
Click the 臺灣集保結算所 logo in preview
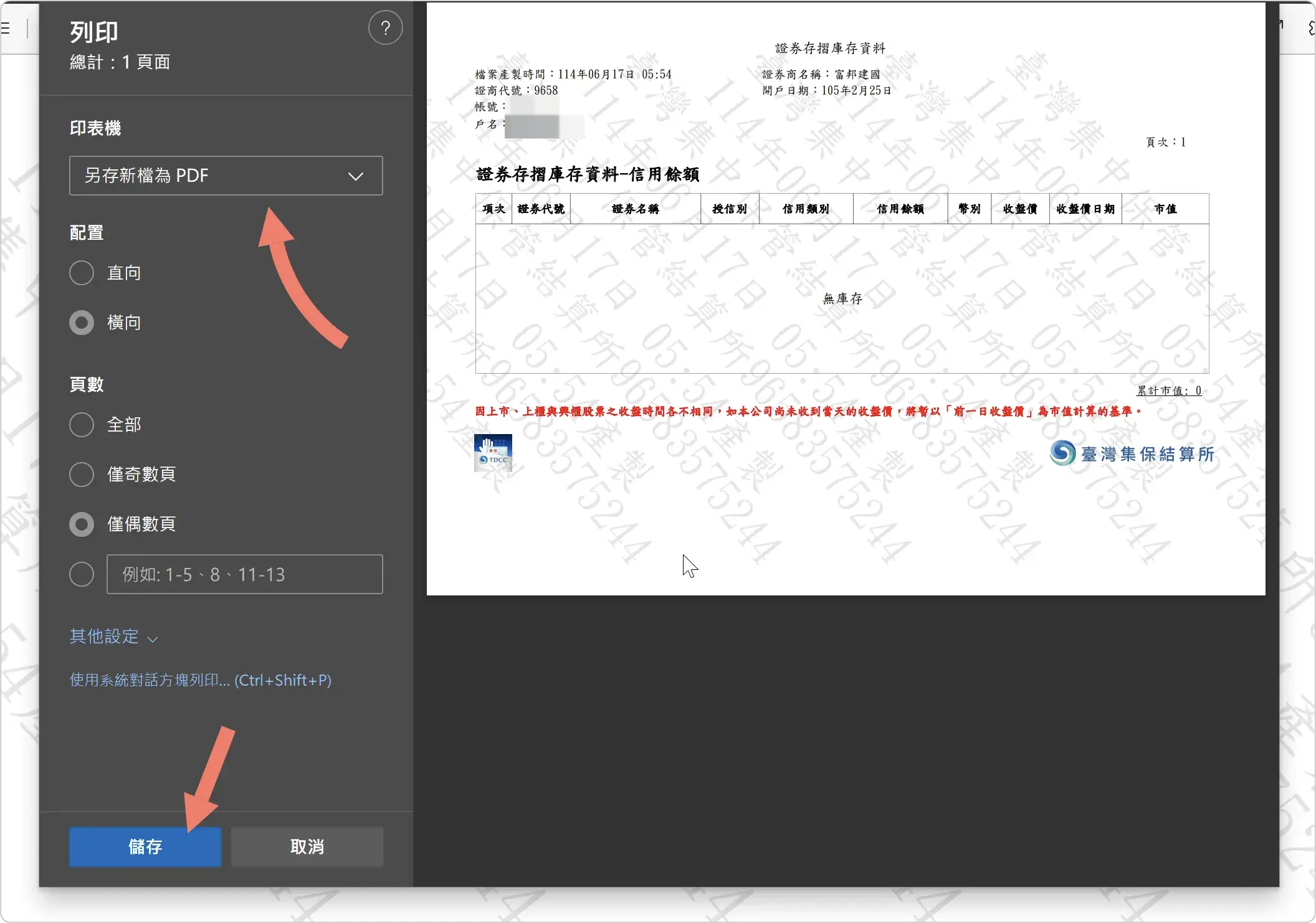tap(1132, 453)
